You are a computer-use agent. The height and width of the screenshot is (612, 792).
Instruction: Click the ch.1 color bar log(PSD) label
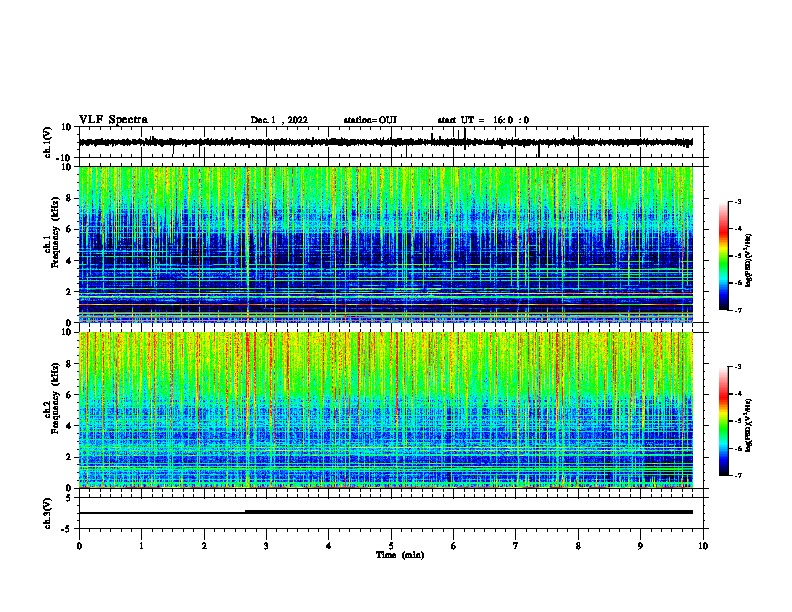[749, 261]
